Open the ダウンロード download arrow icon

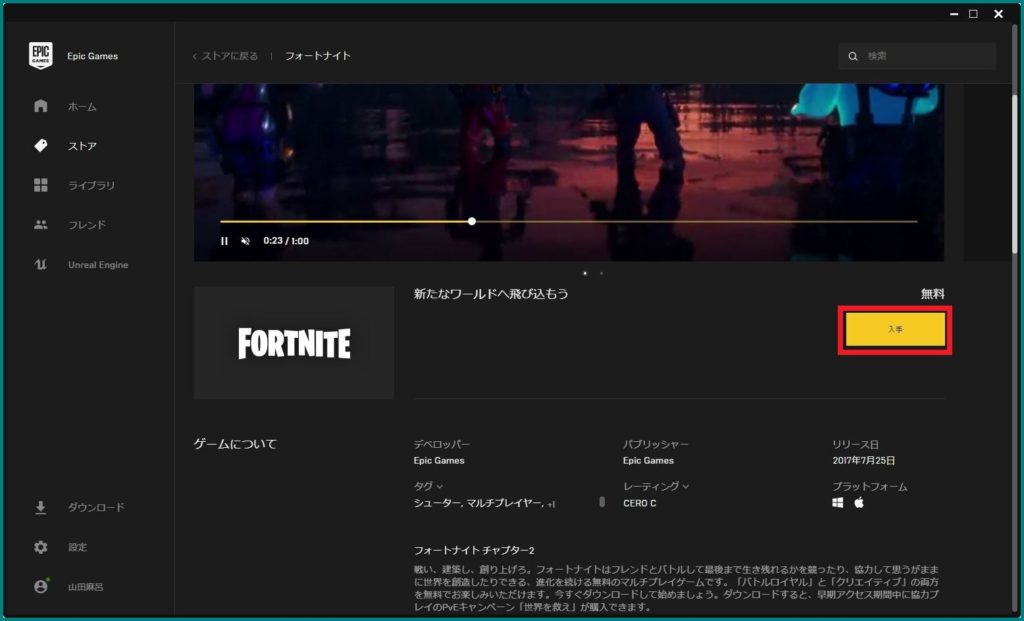(40, 507)
